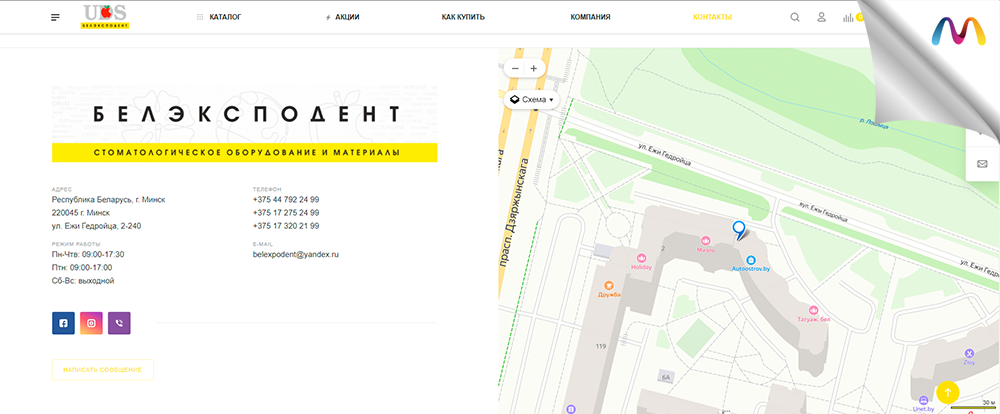Call phone number +375 17 275 24 99
Image resolution: width=1000 pixels, height=414 pixels.
coord(286,213)
